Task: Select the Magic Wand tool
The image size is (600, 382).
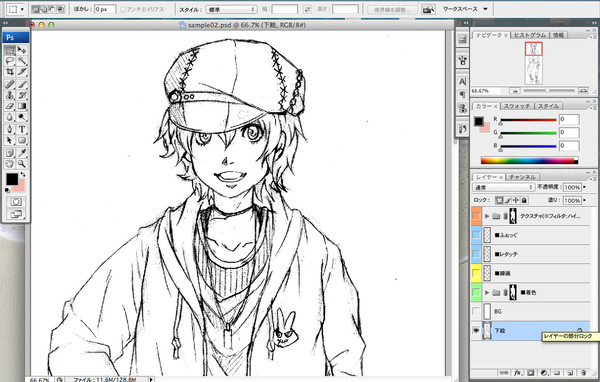Action: tap(22, 61)
